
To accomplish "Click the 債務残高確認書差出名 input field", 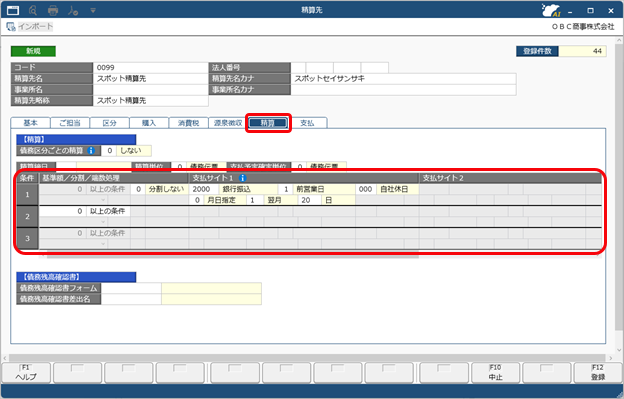I will (x=131, y=299).
